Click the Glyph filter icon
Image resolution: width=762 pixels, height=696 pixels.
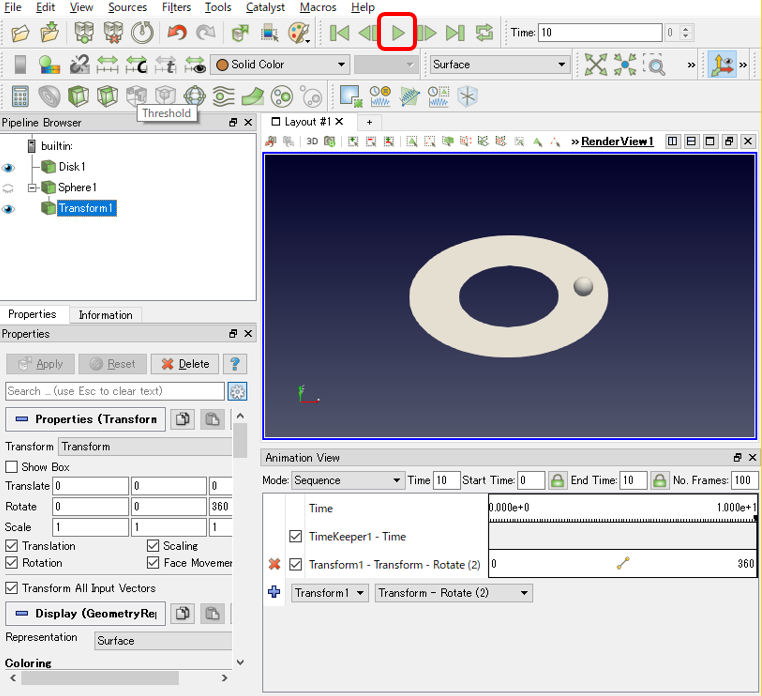click(194, 96)
